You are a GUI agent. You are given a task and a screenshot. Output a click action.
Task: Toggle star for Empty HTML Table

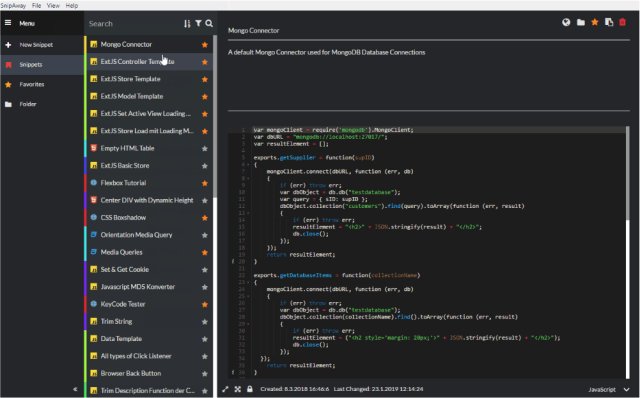click(205, 149)
